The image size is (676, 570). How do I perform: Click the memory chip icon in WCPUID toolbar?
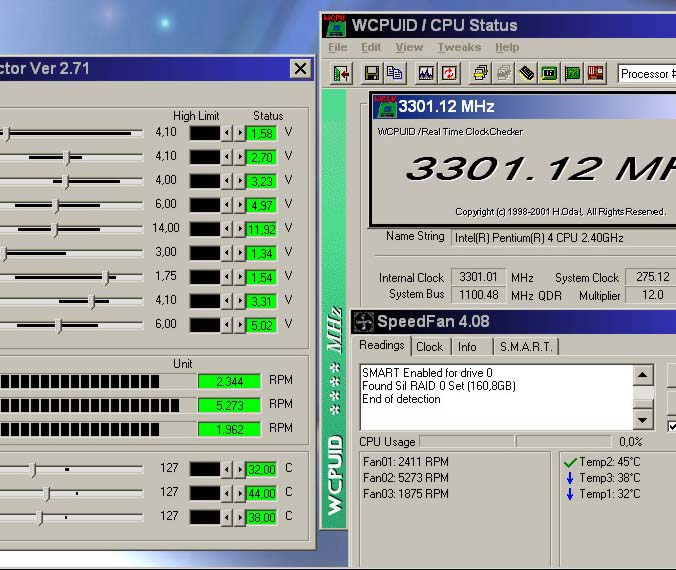point(526,74)
